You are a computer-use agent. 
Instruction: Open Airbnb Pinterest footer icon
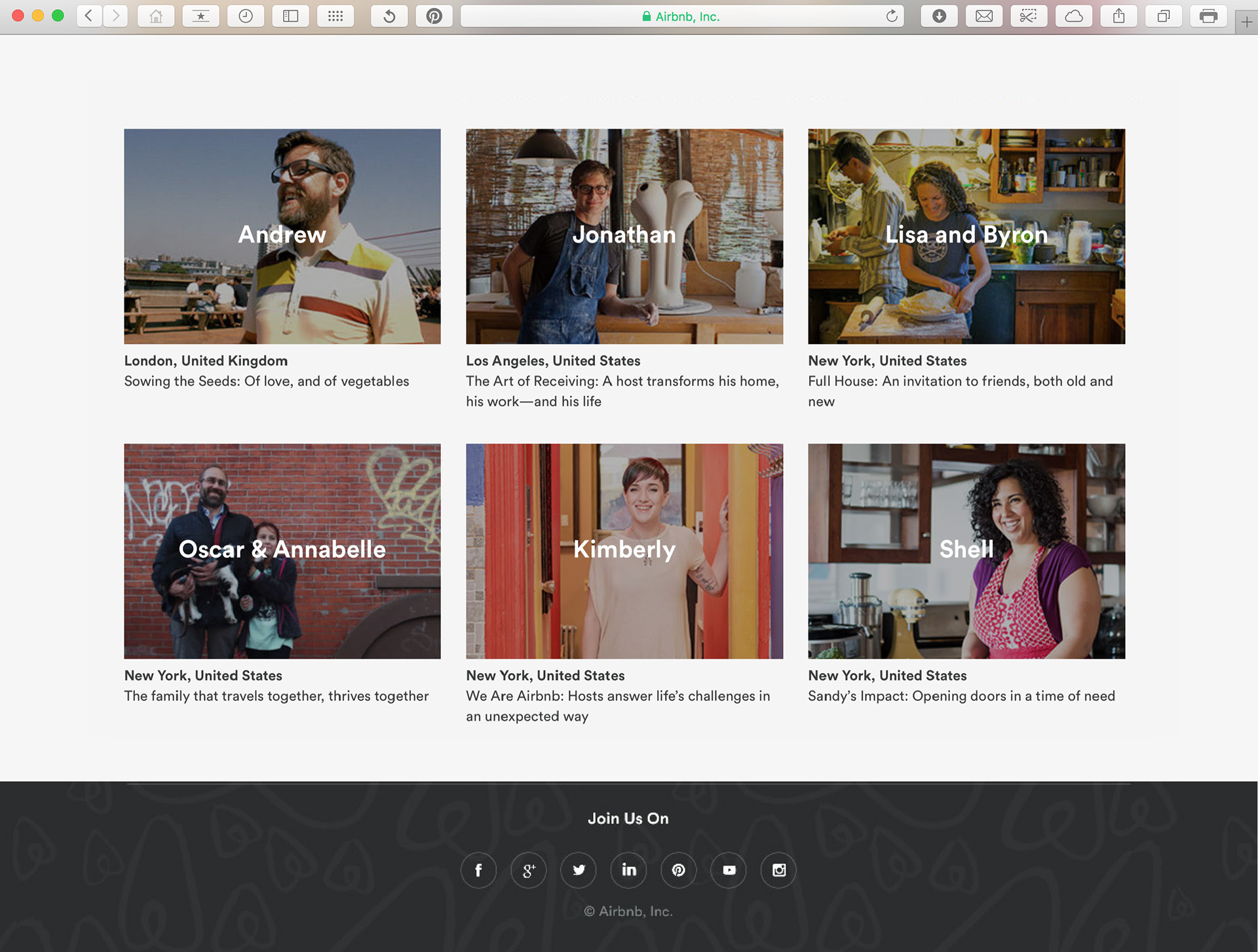point(679,870)
